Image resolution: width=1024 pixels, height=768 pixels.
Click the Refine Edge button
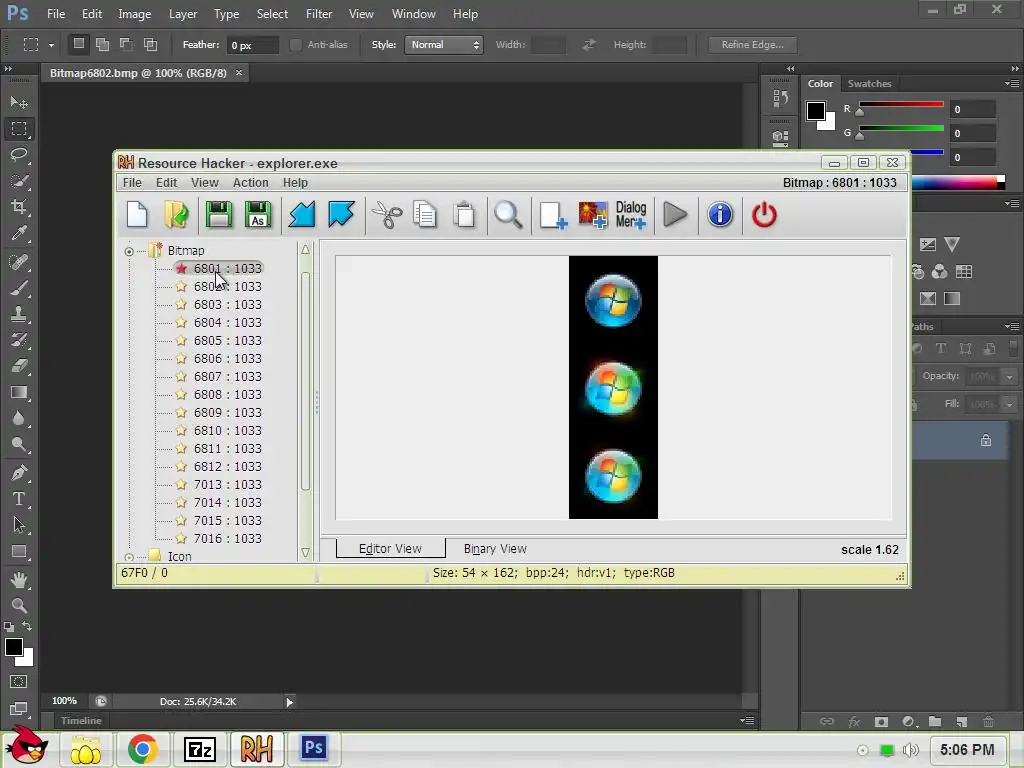coord(752,44)
